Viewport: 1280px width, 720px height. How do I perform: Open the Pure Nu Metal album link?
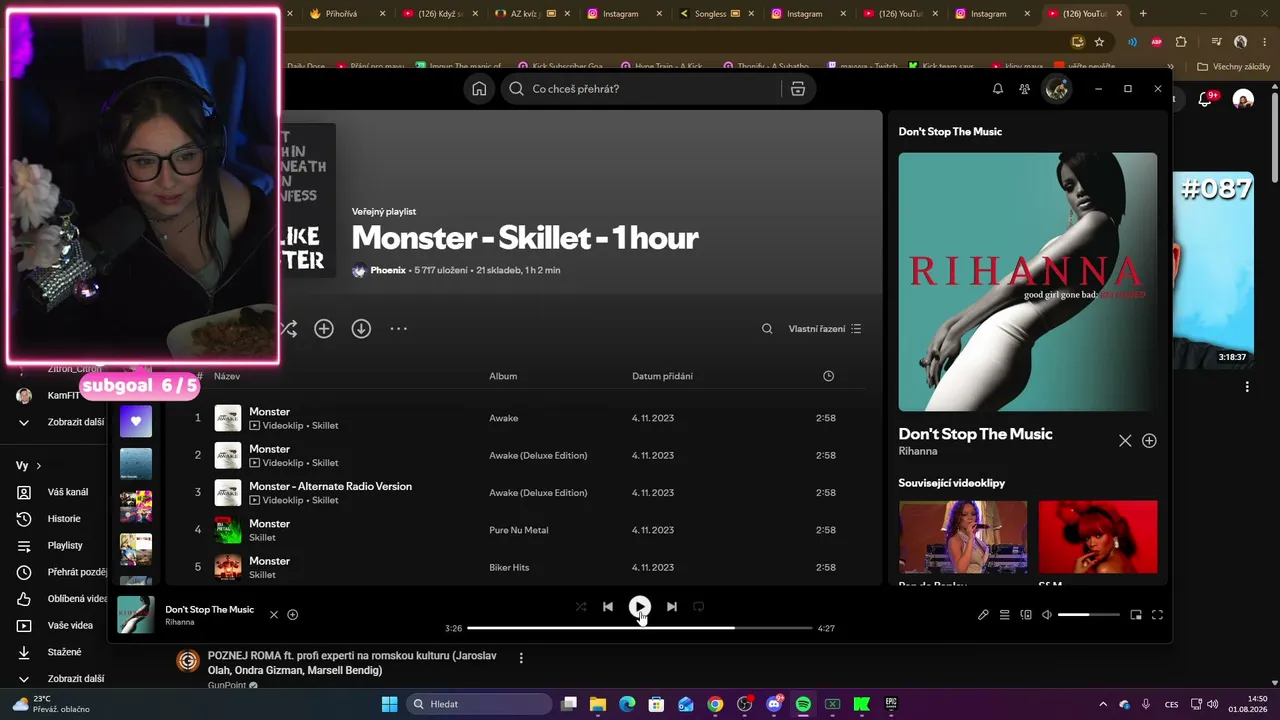tap(519, 530)
